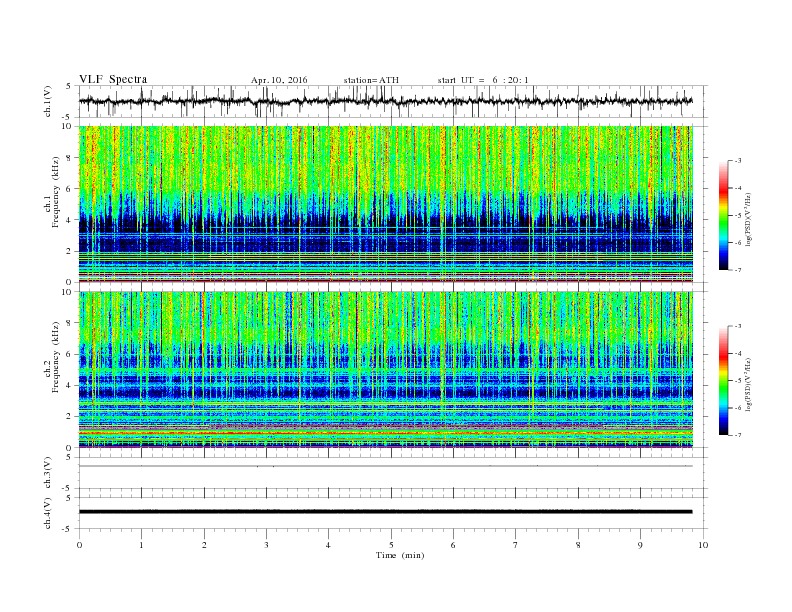Click the 'start UT = 6 :20: 1' label
The width and height of the screenshot is (792, 612).
tap(483, 80)
